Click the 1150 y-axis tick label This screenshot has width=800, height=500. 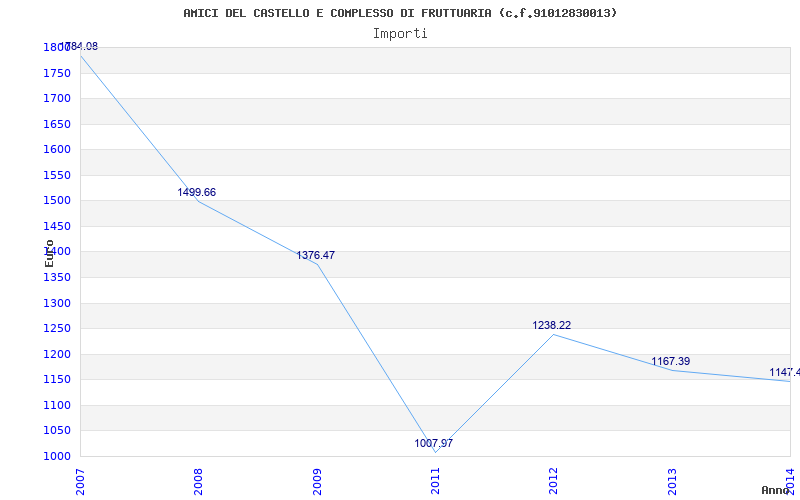pyautogui.click(x=57, y=380)
